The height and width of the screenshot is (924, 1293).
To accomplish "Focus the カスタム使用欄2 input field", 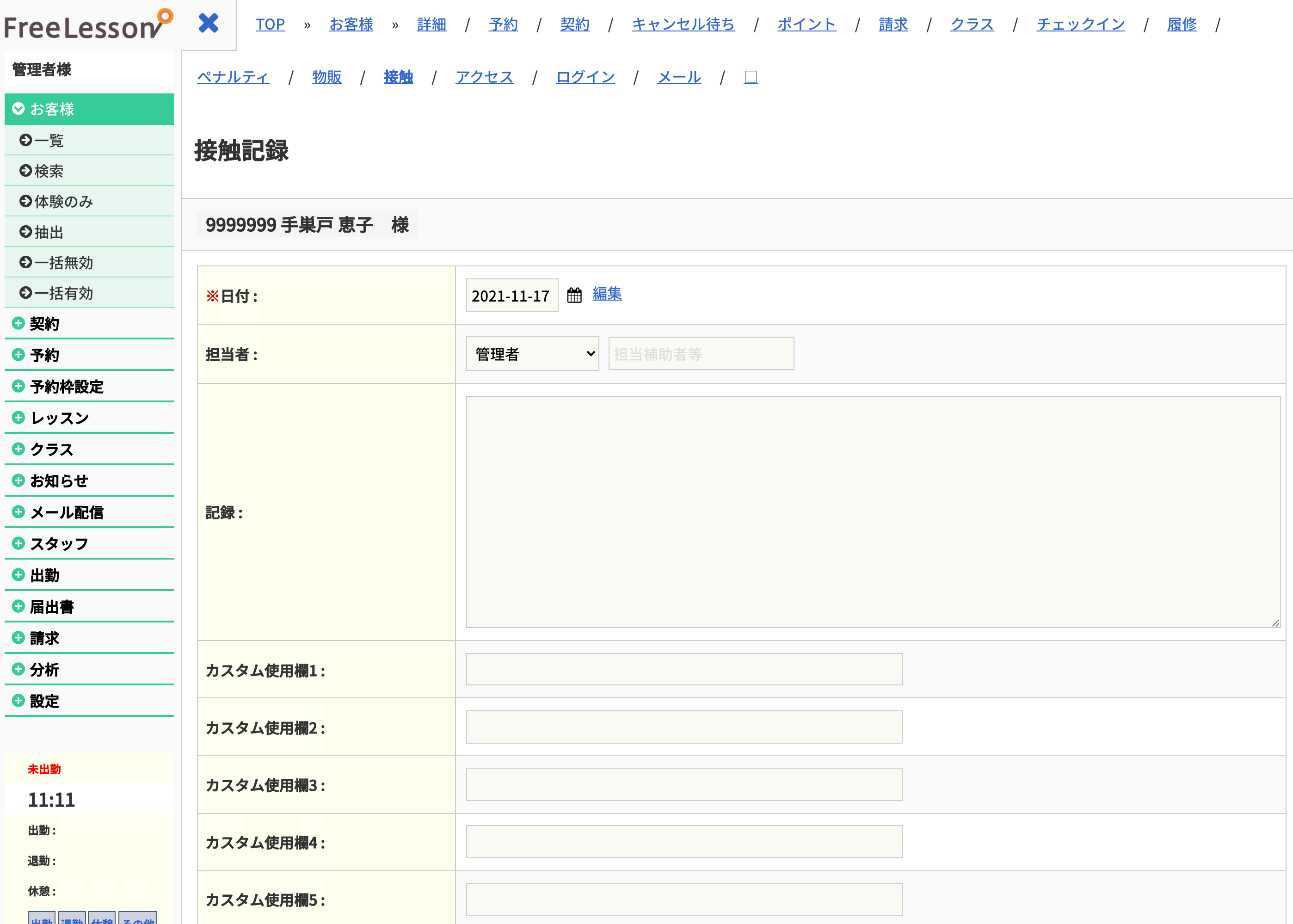I will pyautogui.click(x=684, y=727).
